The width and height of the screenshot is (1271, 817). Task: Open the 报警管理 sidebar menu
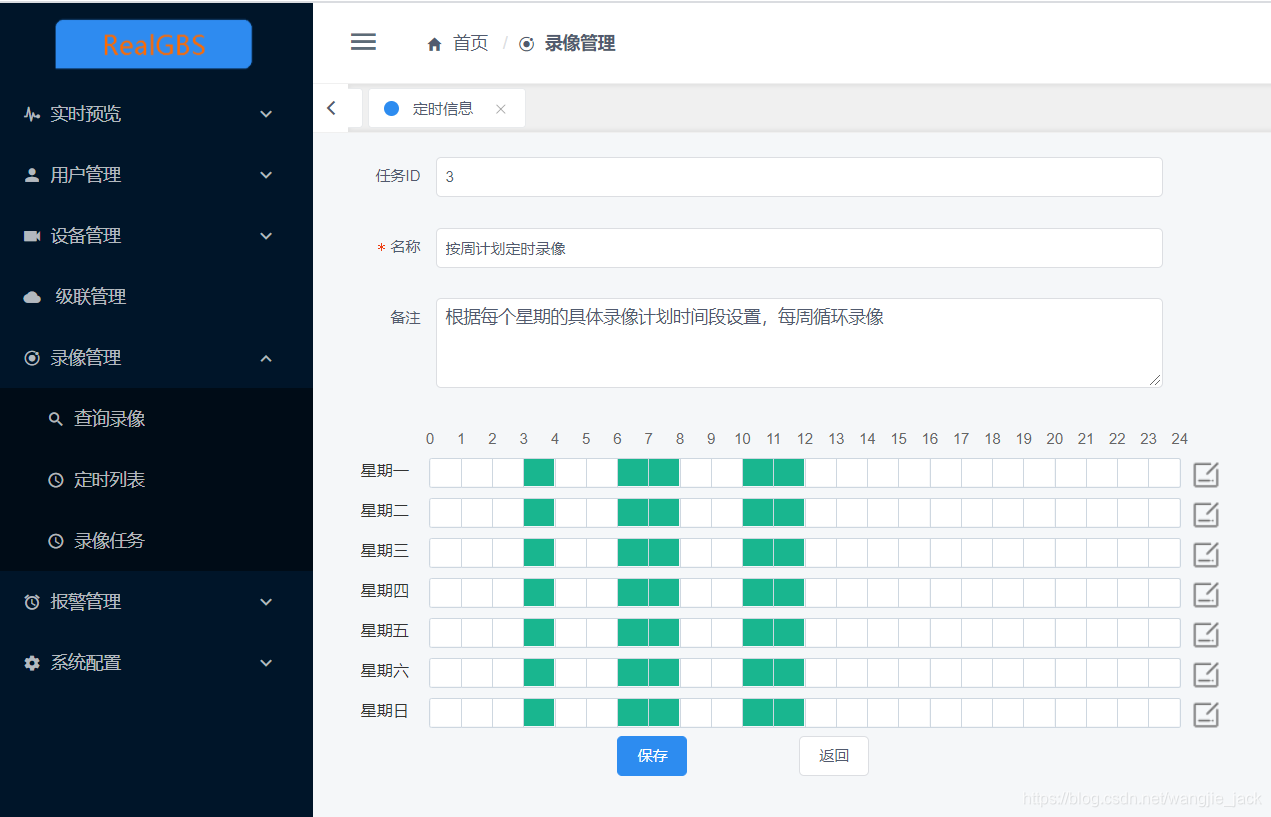tap(156, 602)
